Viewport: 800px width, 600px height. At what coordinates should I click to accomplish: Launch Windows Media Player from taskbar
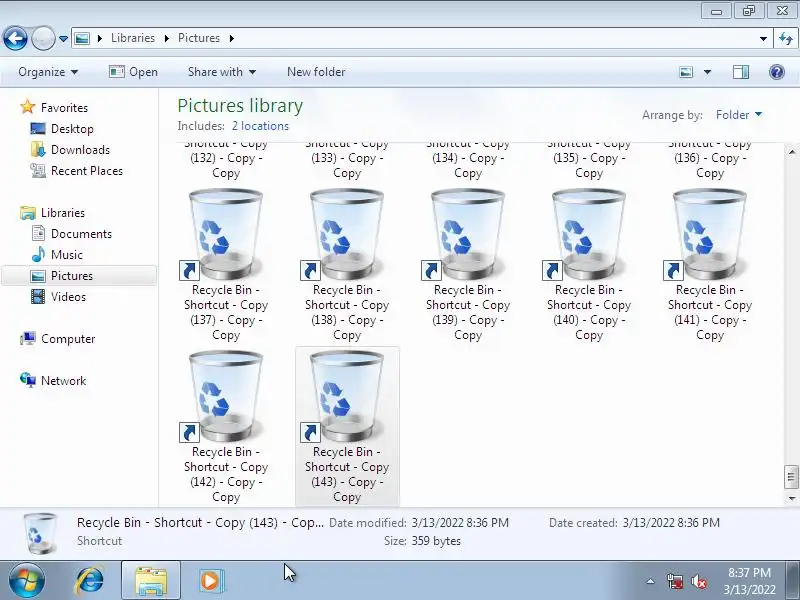(x=210, y=581)
